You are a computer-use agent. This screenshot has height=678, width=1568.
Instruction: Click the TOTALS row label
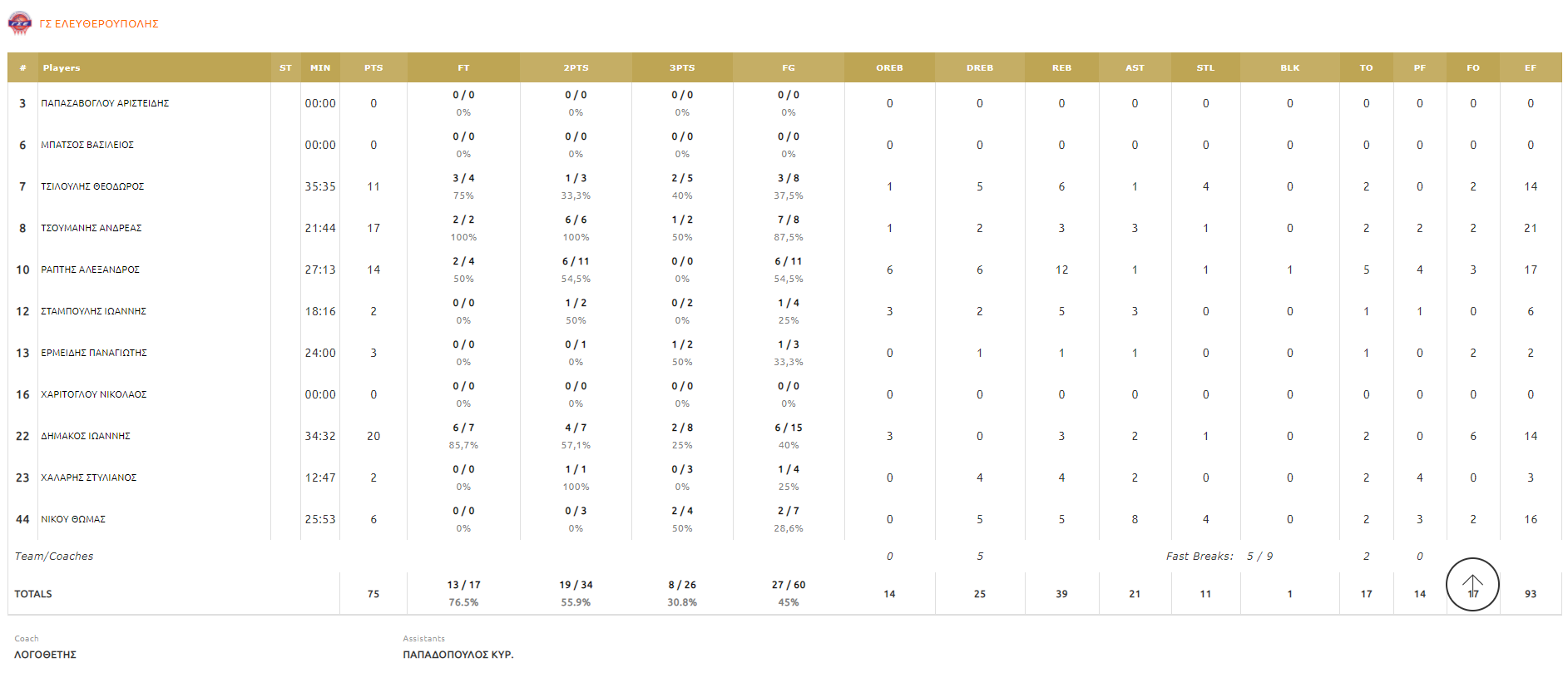(33, 594)
